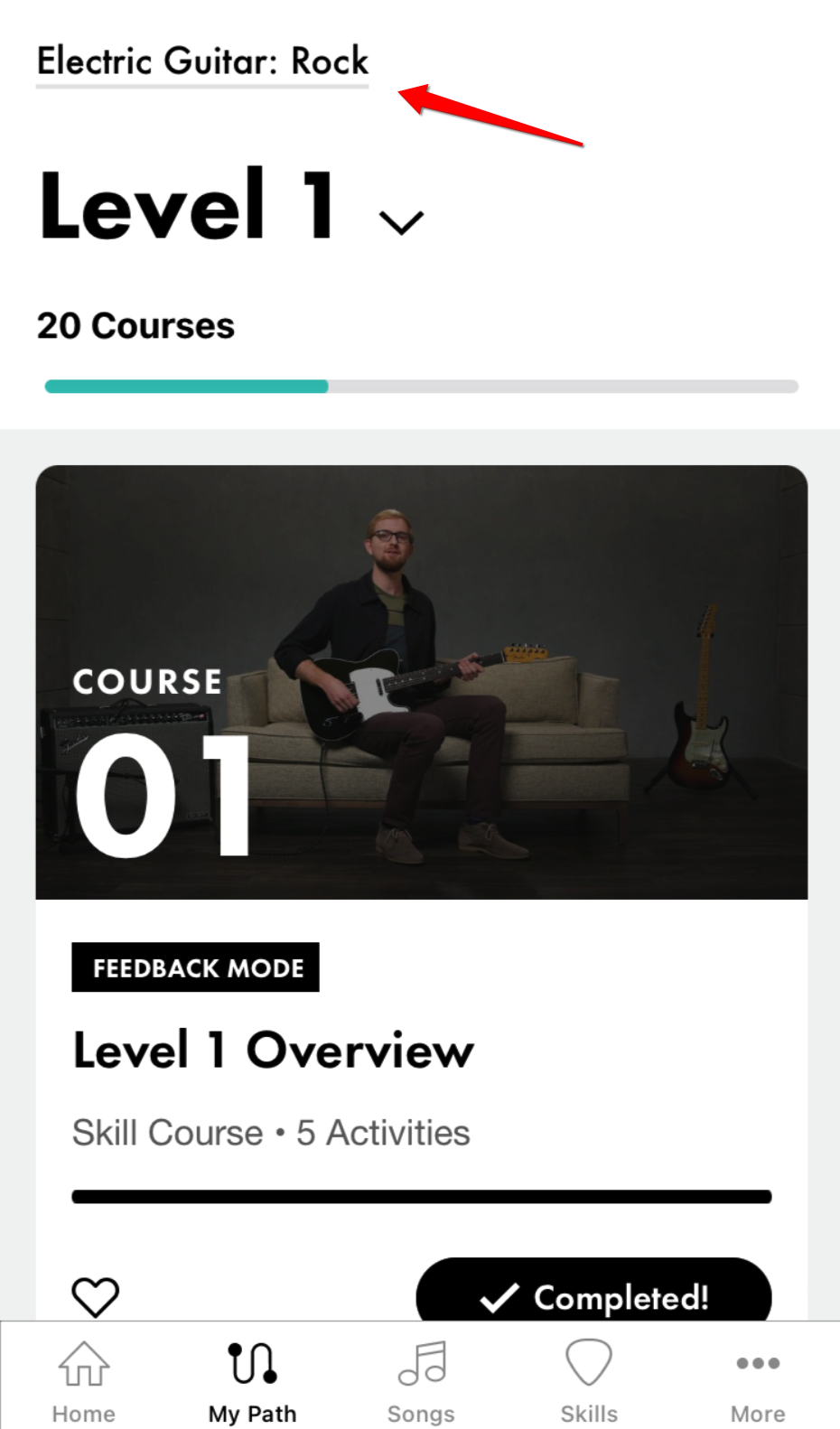Open the More three-dots icon
This screenshot has height=1429, width=840.
pyautogui.click(x=758, y=1363)
